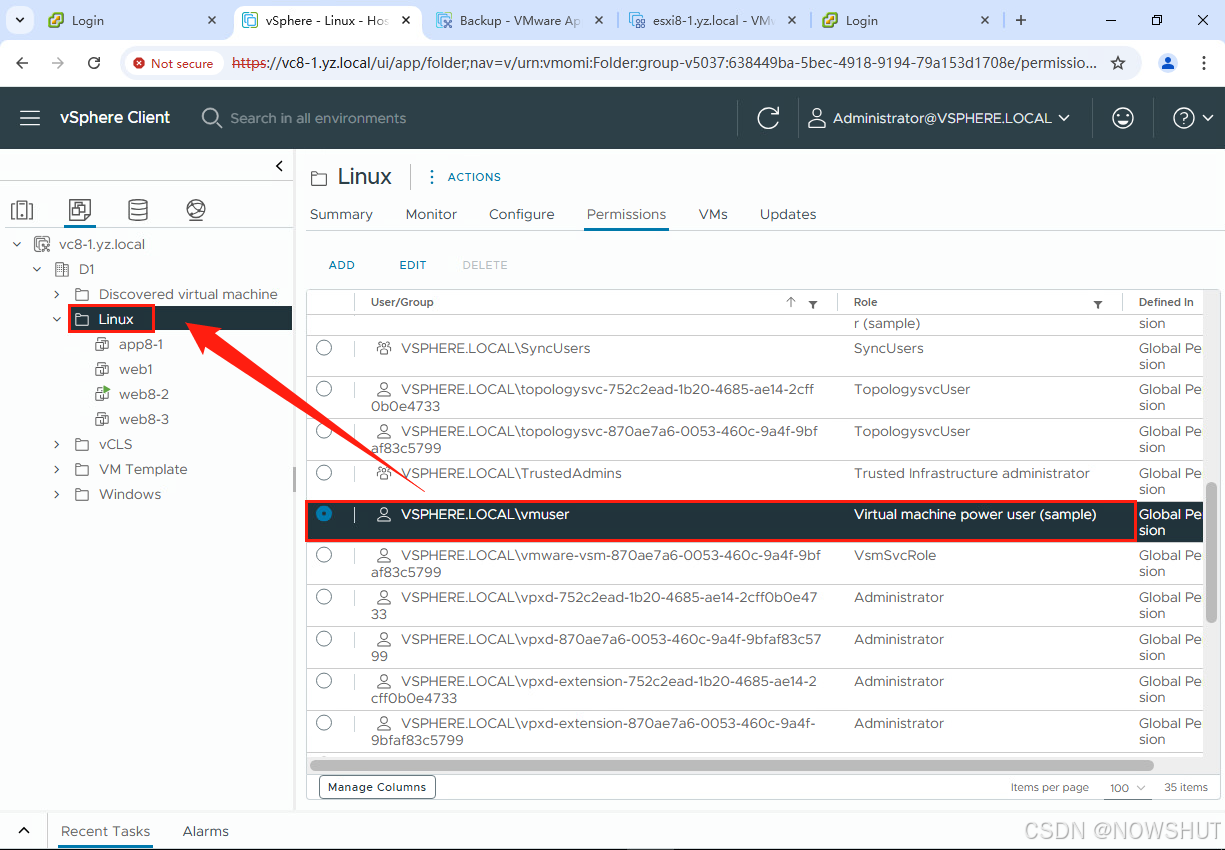This screenshot has height=850, width=1225.
Task: Select the vpxd-752c2ead row radio button
Action: point(324,597)
